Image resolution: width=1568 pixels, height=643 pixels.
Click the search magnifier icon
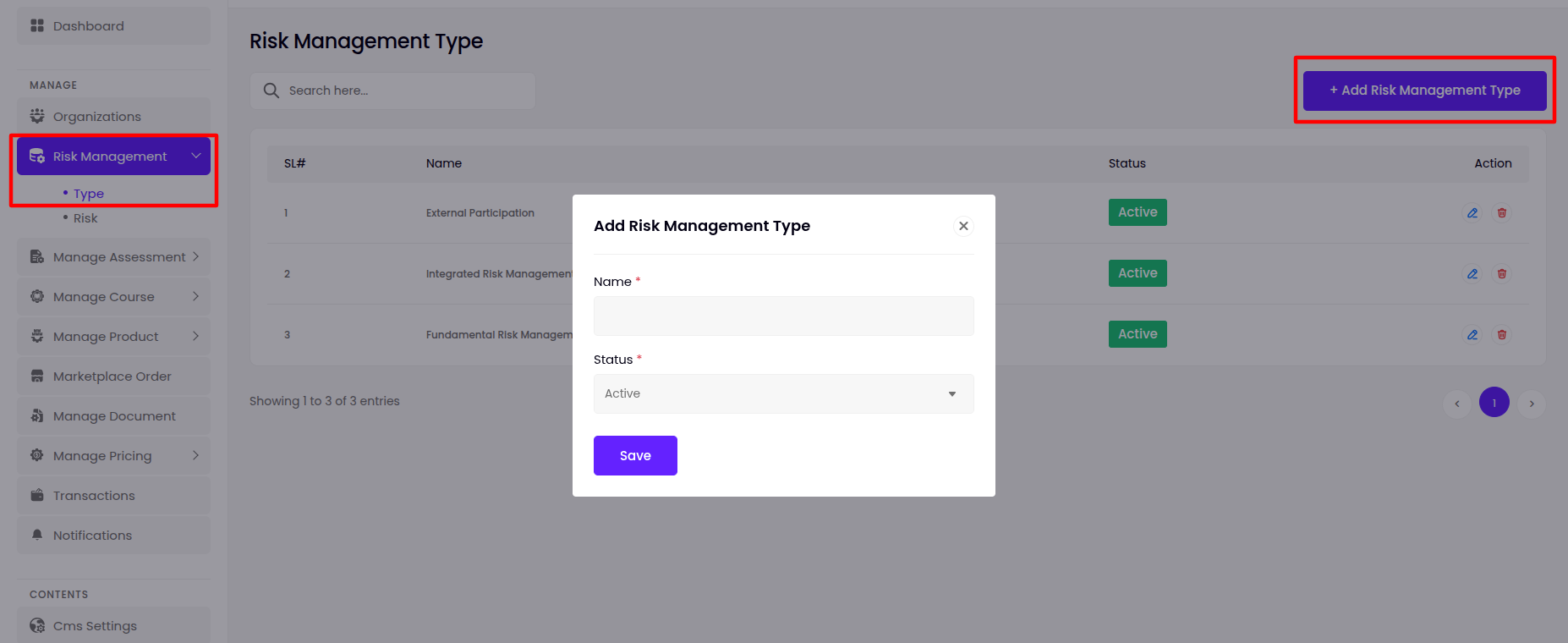271,91
